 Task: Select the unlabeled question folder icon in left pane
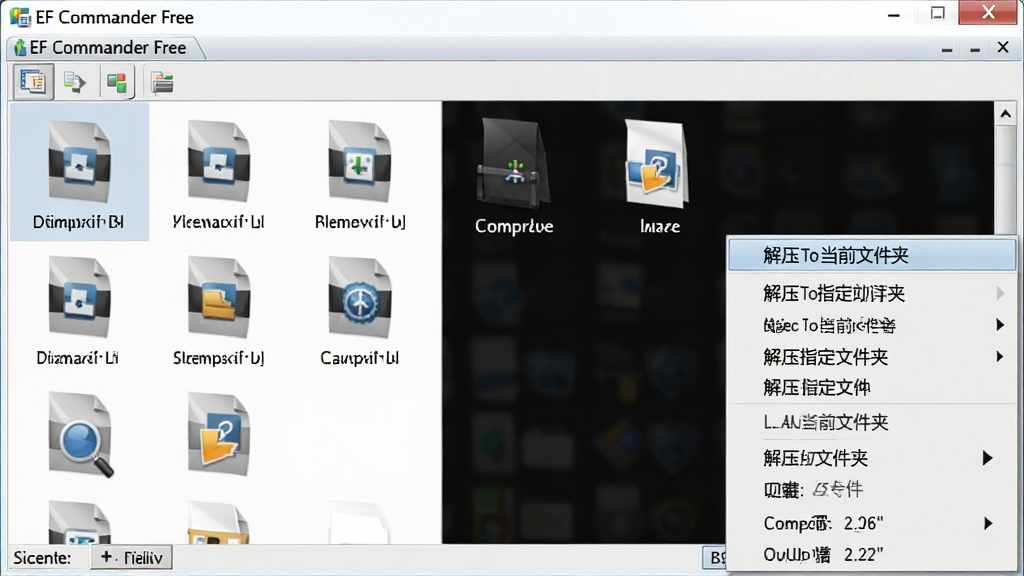point(218,434)
